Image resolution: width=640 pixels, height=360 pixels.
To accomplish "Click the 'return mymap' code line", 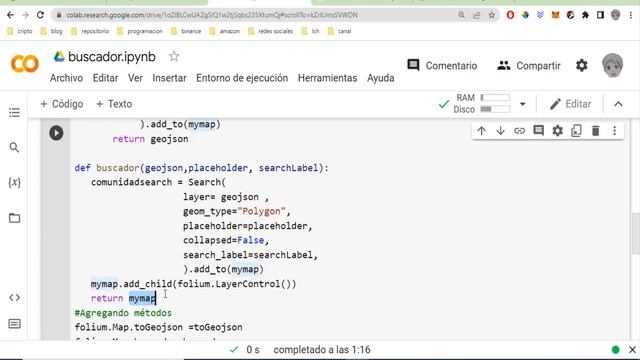I will click(x=123, y=298).
